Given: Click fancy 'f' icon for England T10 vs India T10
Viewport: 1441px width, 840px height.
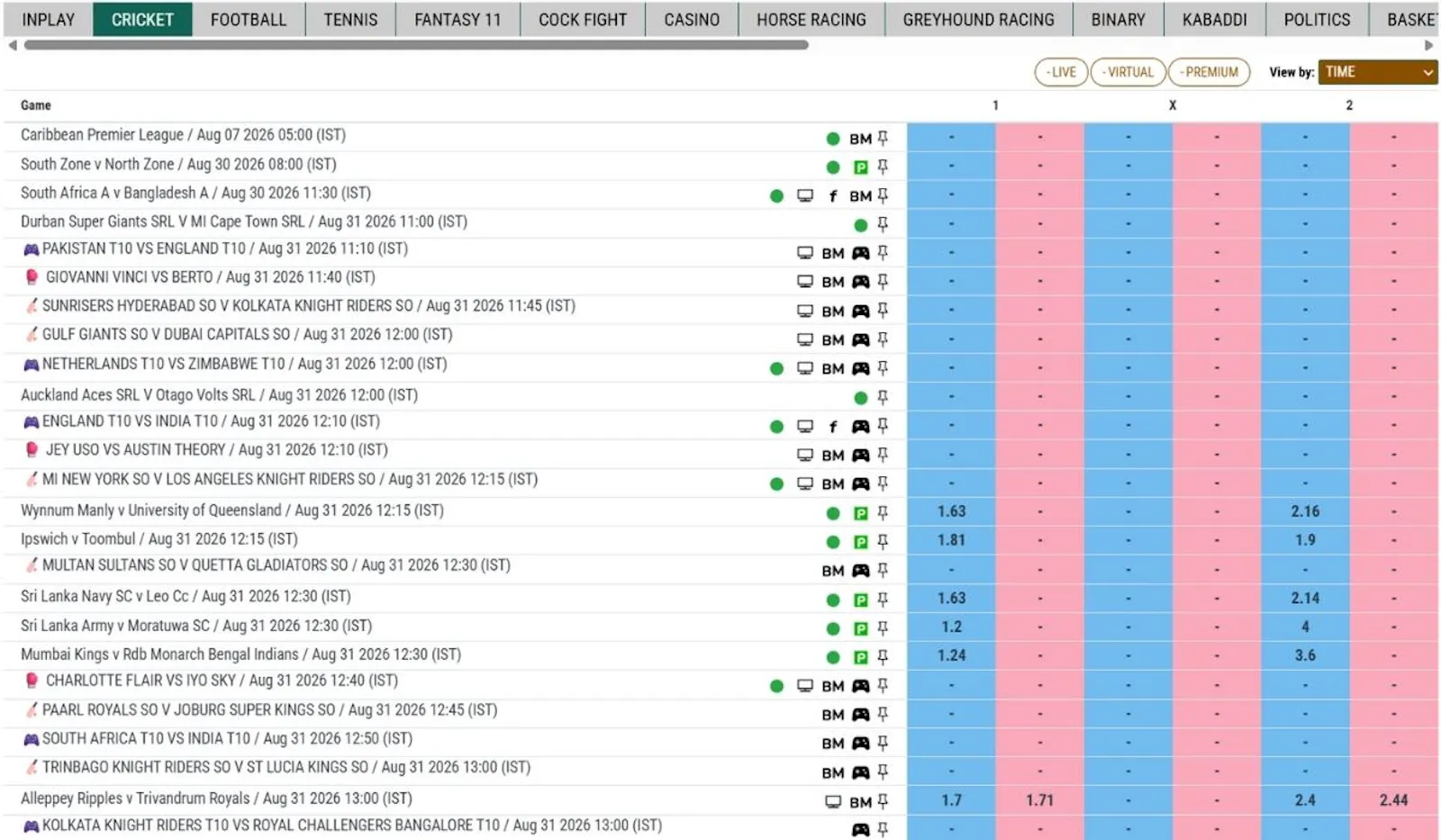Looking at the screenshot, I should pyautogui.click(x=833, y=426).
